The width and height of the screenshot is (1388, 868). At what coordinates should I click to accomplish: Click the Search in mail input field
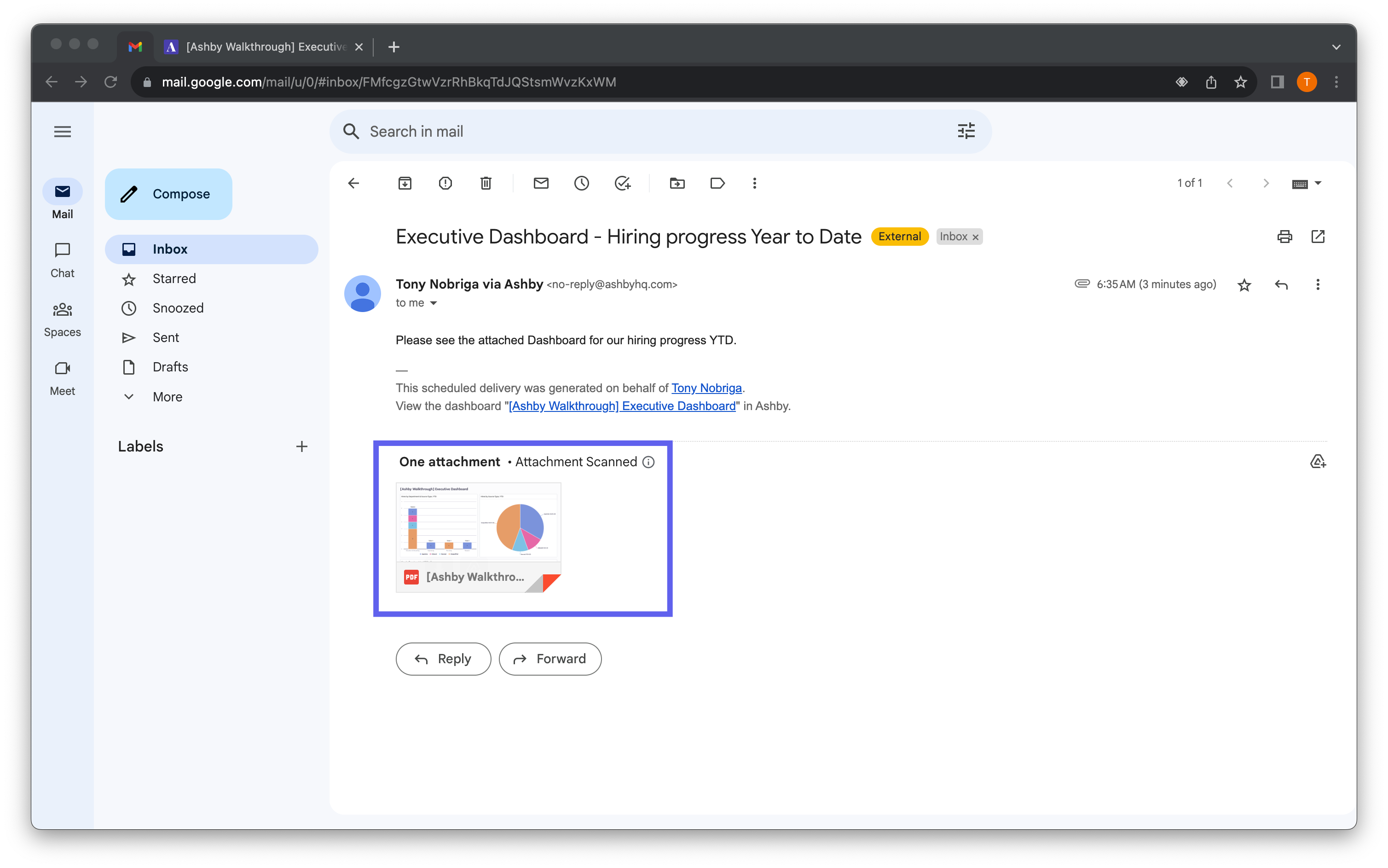[660, 131]
